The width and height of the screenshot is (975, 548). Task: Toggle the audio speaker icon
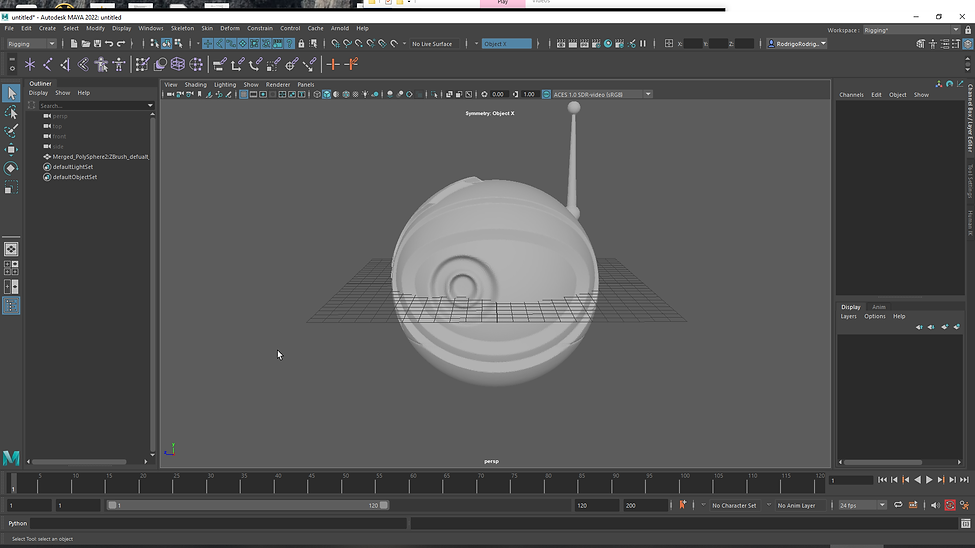click(x=935, y=505)
